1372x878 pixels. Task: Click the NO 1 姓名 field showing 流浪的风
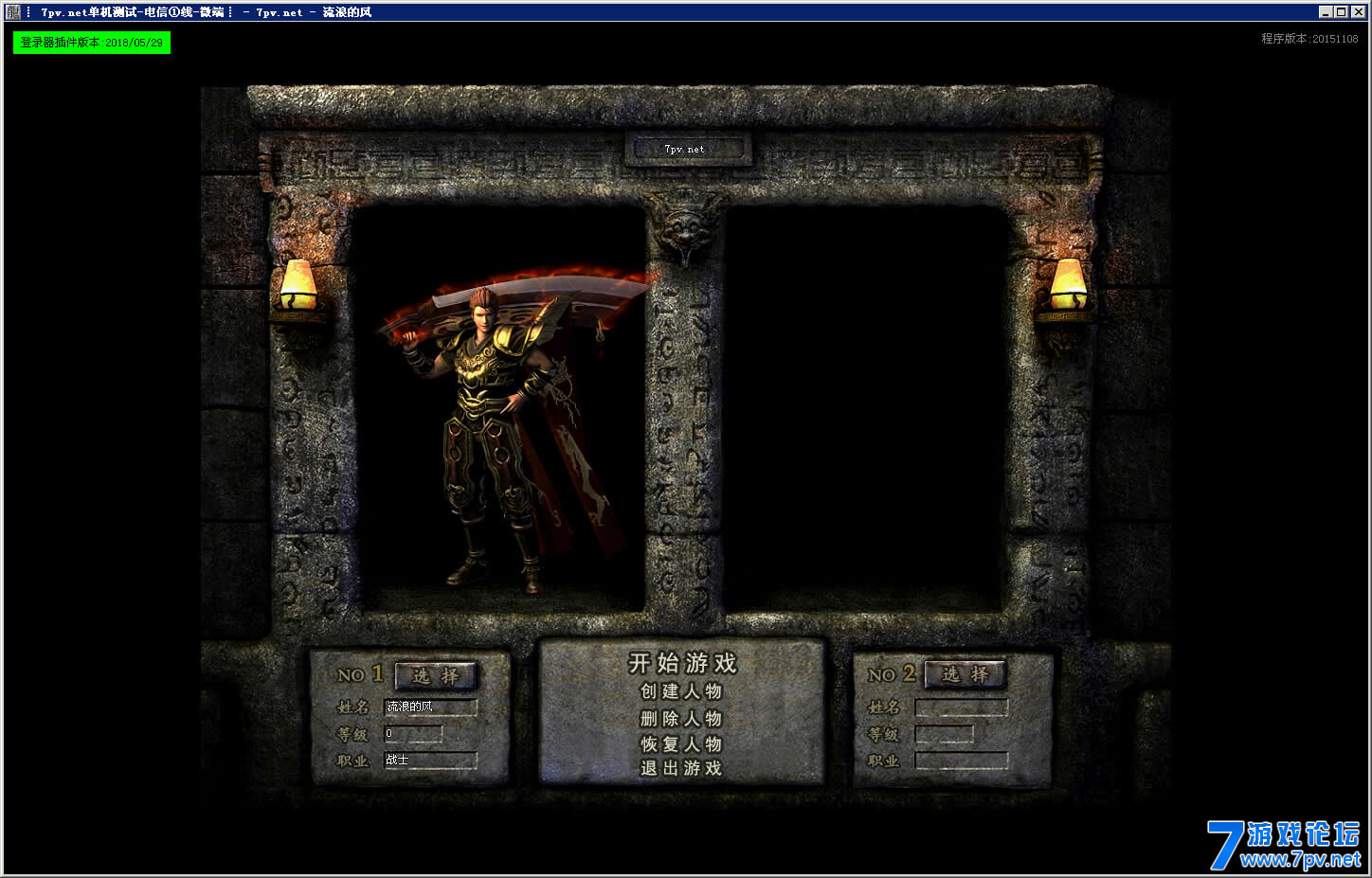pyautogui.click(x=430, y=707)
